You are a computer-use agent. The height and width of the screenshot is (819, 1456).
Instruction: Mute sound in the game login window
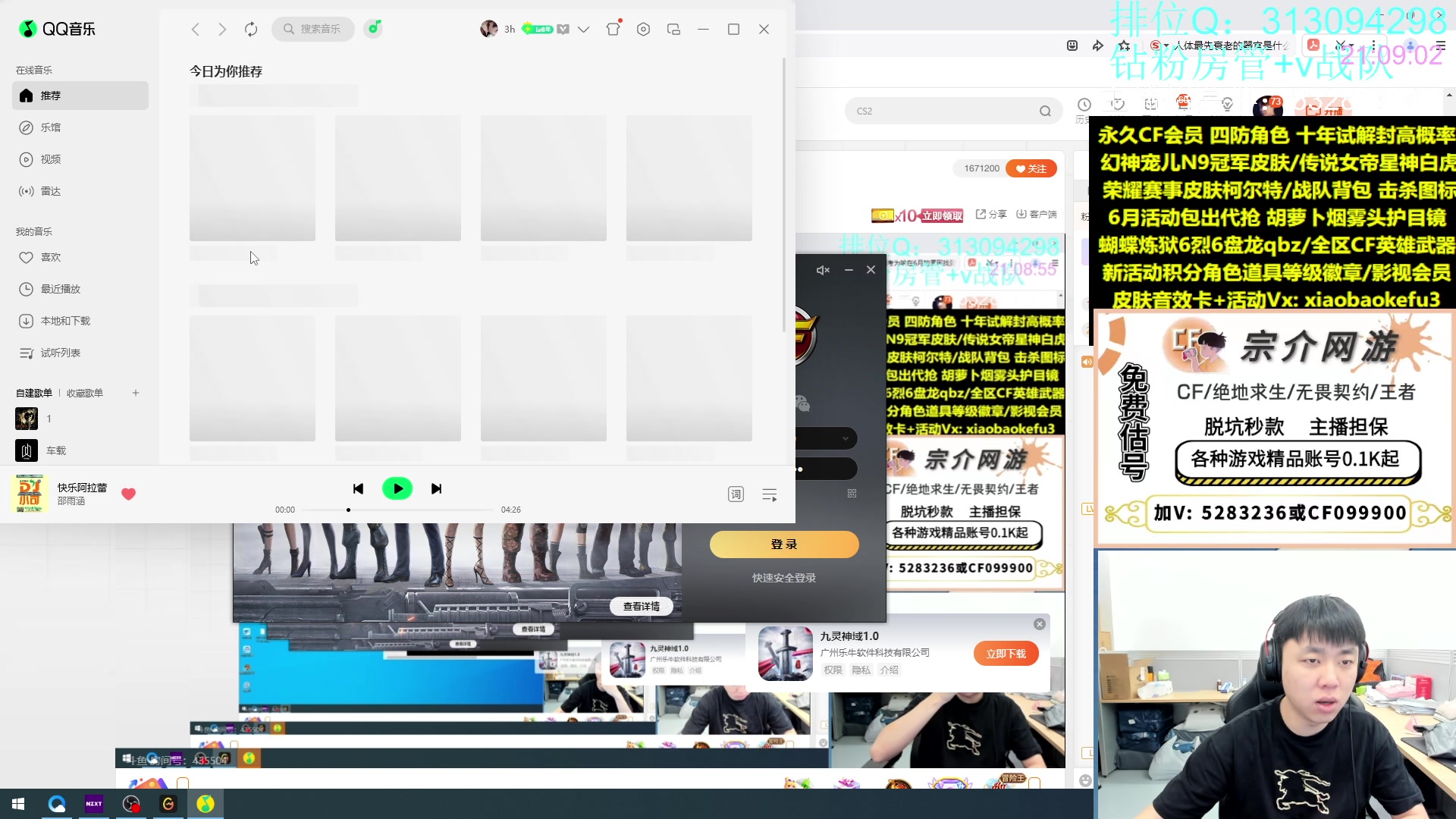tap(823, 270)
